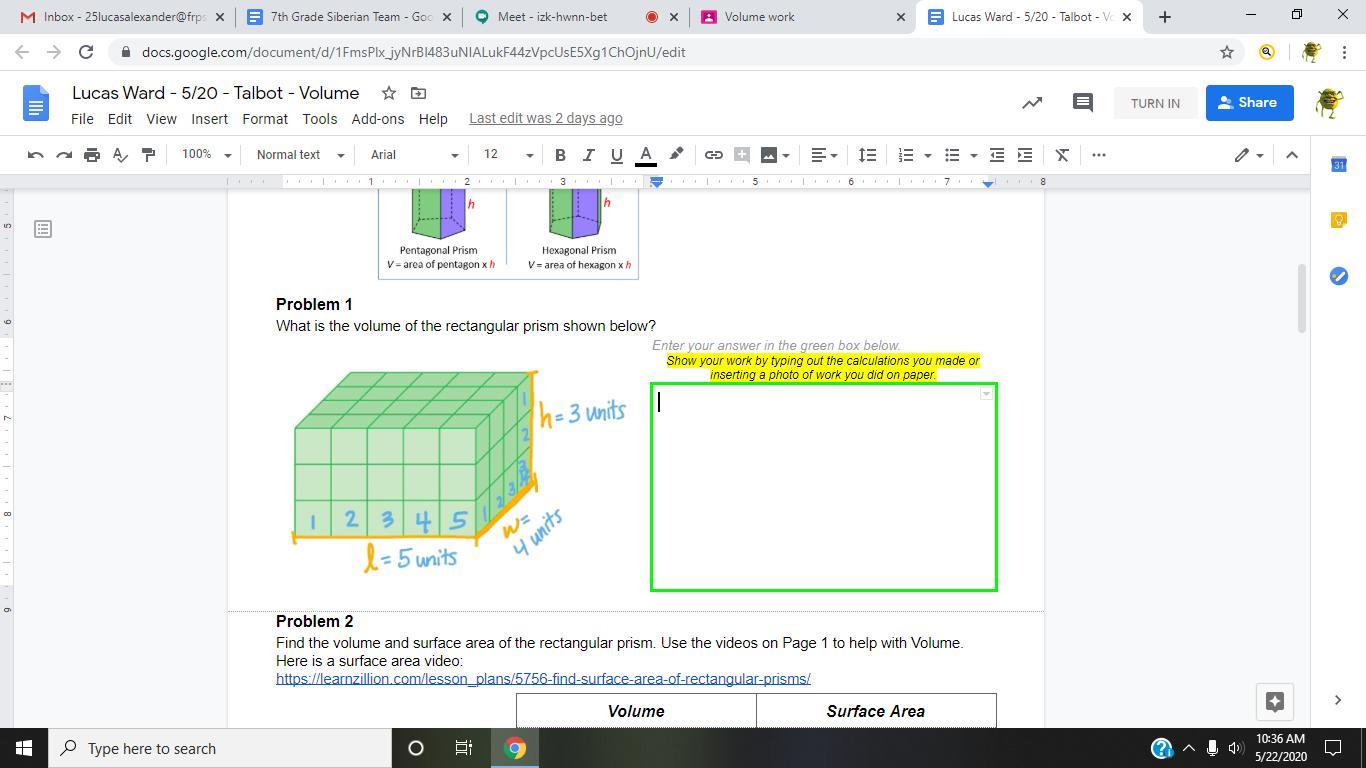Click the Print icon in toolbar
Screen dimensions: 1366x768
coord(92,155)
